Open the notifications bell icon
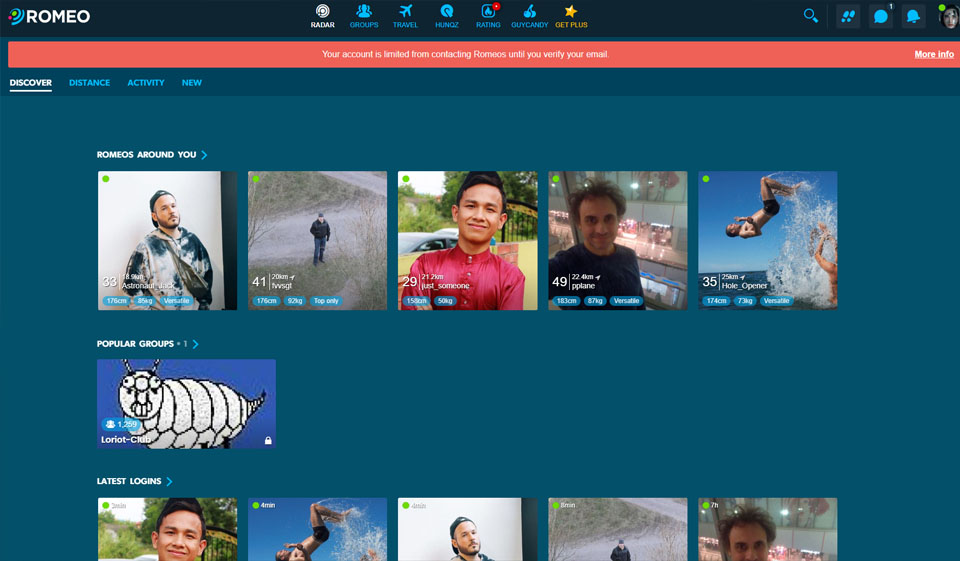Screen dimensions: 960x561 click(912, 16)
